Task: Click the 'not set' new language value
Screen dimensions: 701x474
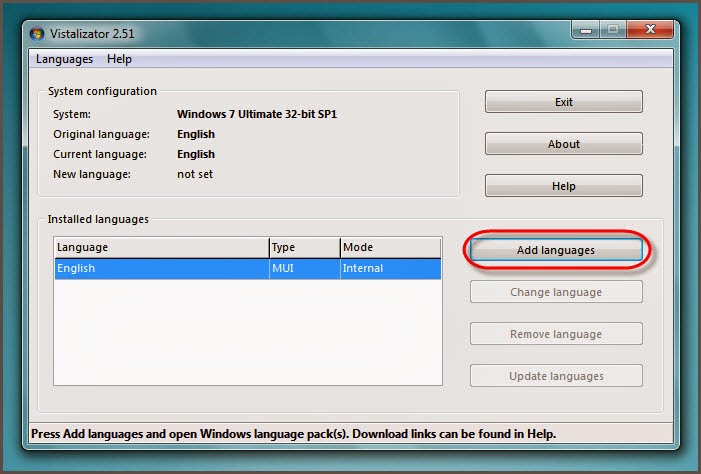Action: click(195, 174)
